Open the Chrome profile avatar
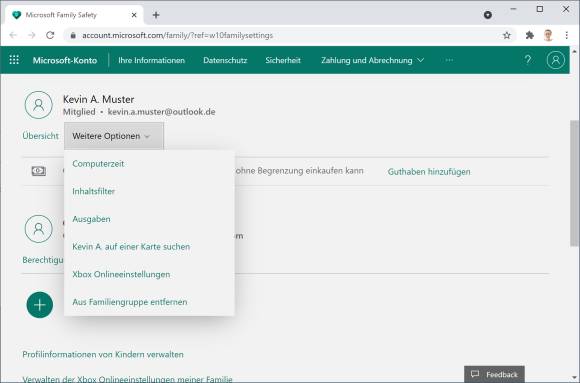The width and height of the screenshot is (580, 383). tap(548, 35)
